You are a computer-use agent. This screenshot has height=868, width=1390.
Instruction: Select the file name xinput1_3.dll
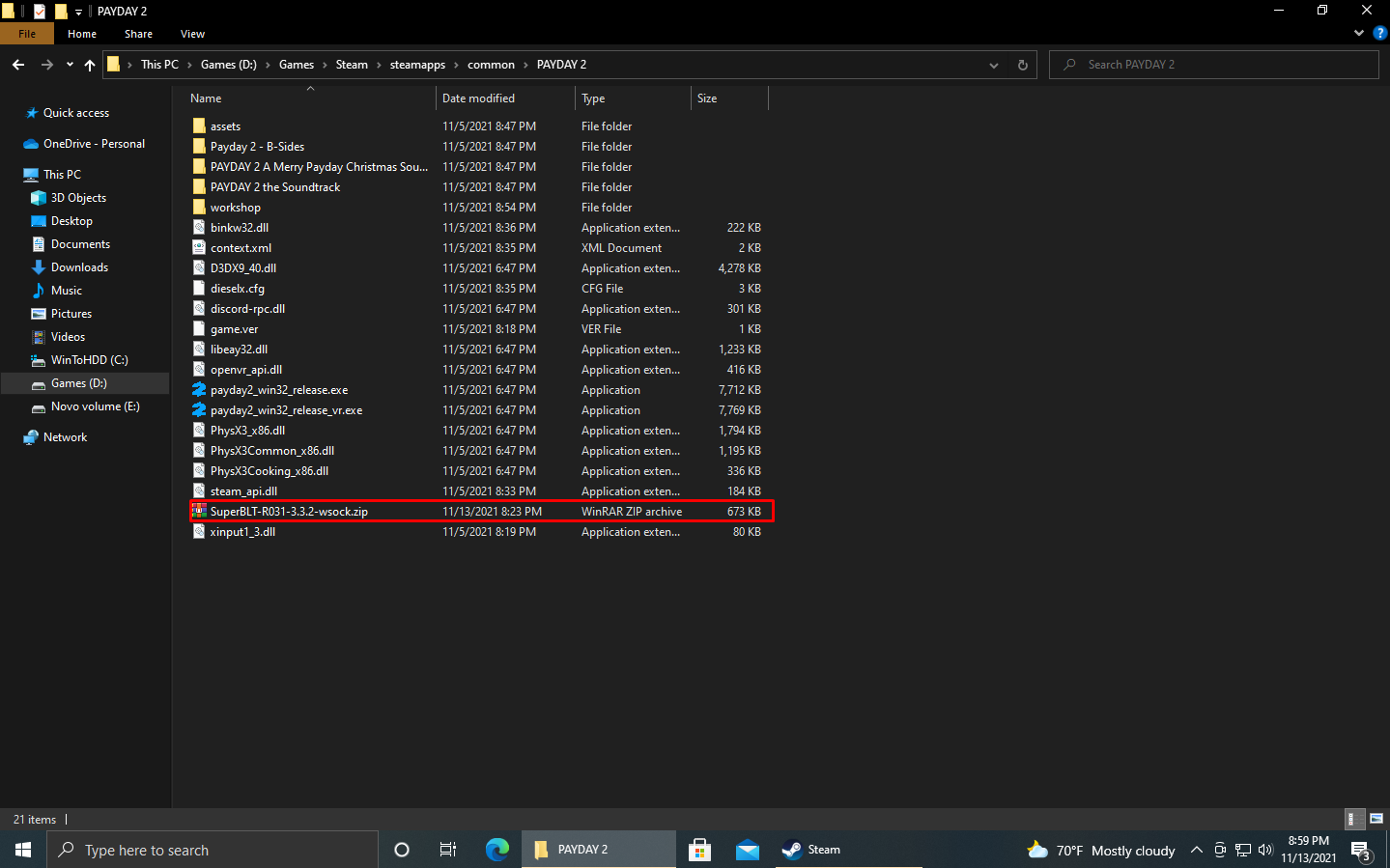[x=242, y=532]
